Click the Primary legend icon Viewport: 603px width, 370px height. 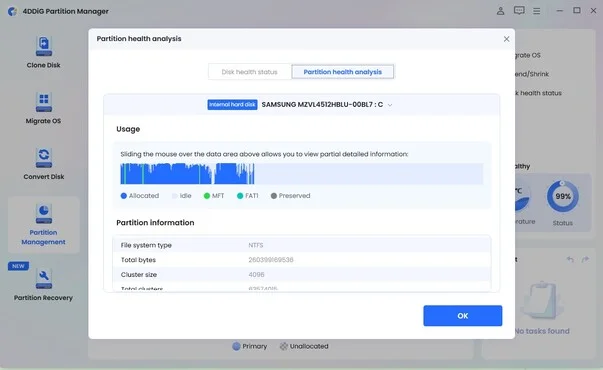(x=236, y=346)
